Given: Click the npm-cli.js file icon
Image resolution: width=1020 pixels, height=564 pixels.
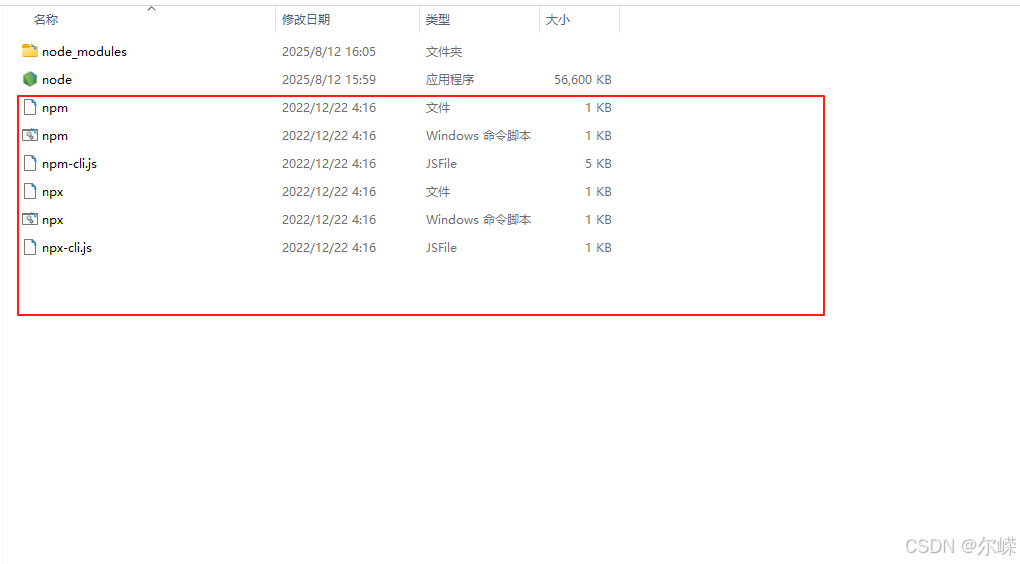Looking at the screenshot, I should (x=29, y=163).
